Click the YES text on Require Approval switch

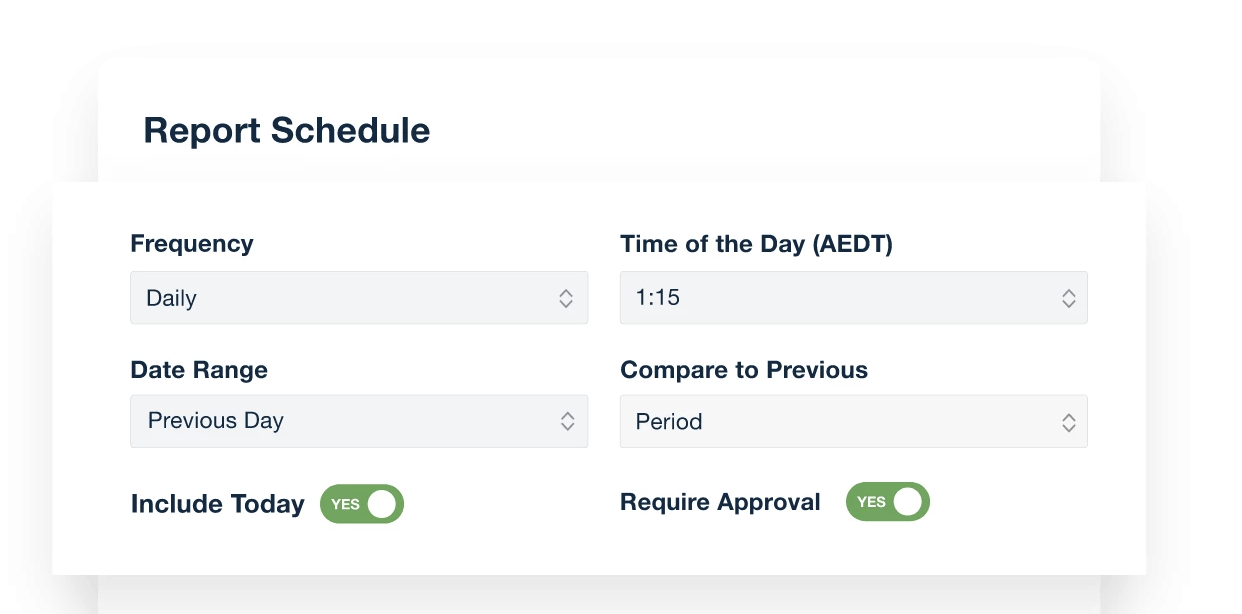pyautogui.click(x=872, y=502)
